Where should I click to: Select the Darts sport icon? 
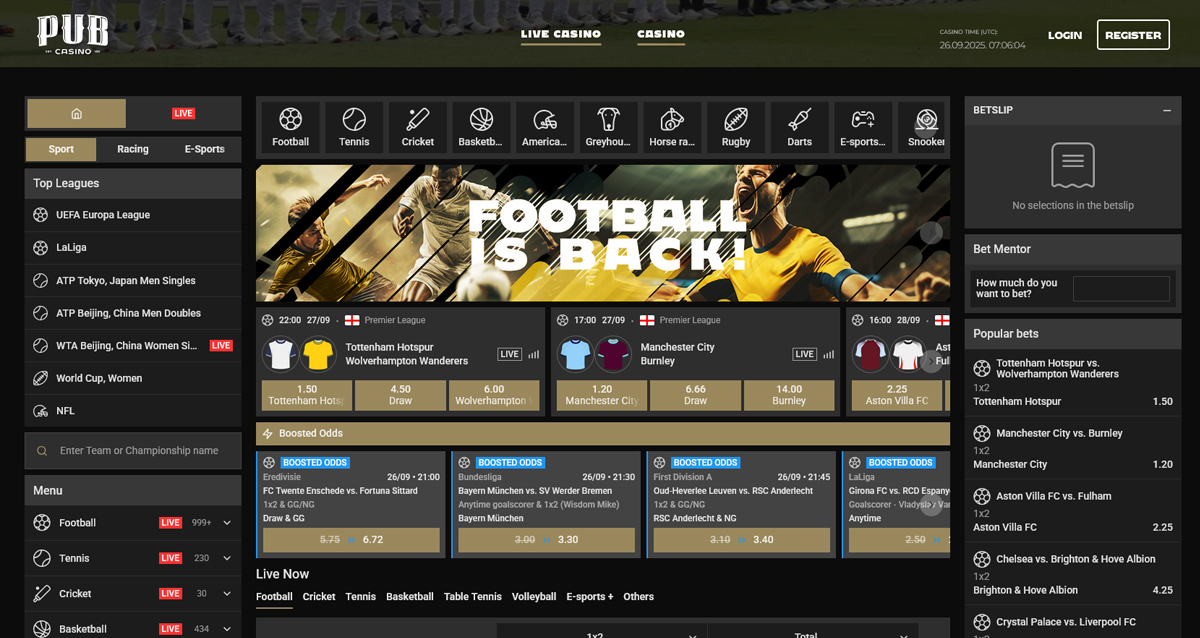[x=799, y=128]
